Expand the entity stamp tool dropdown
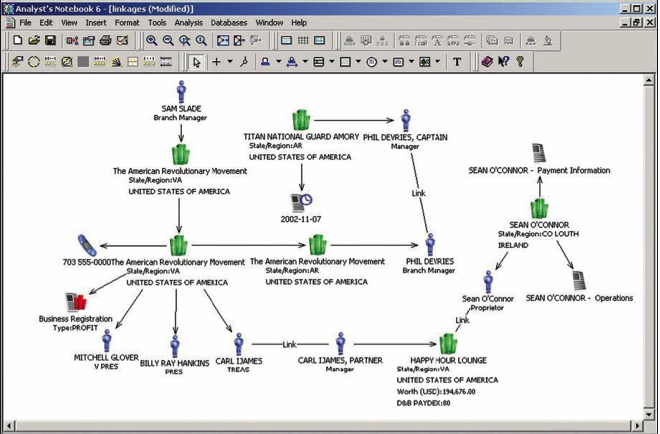660x434 pixels. pos(278,62)
